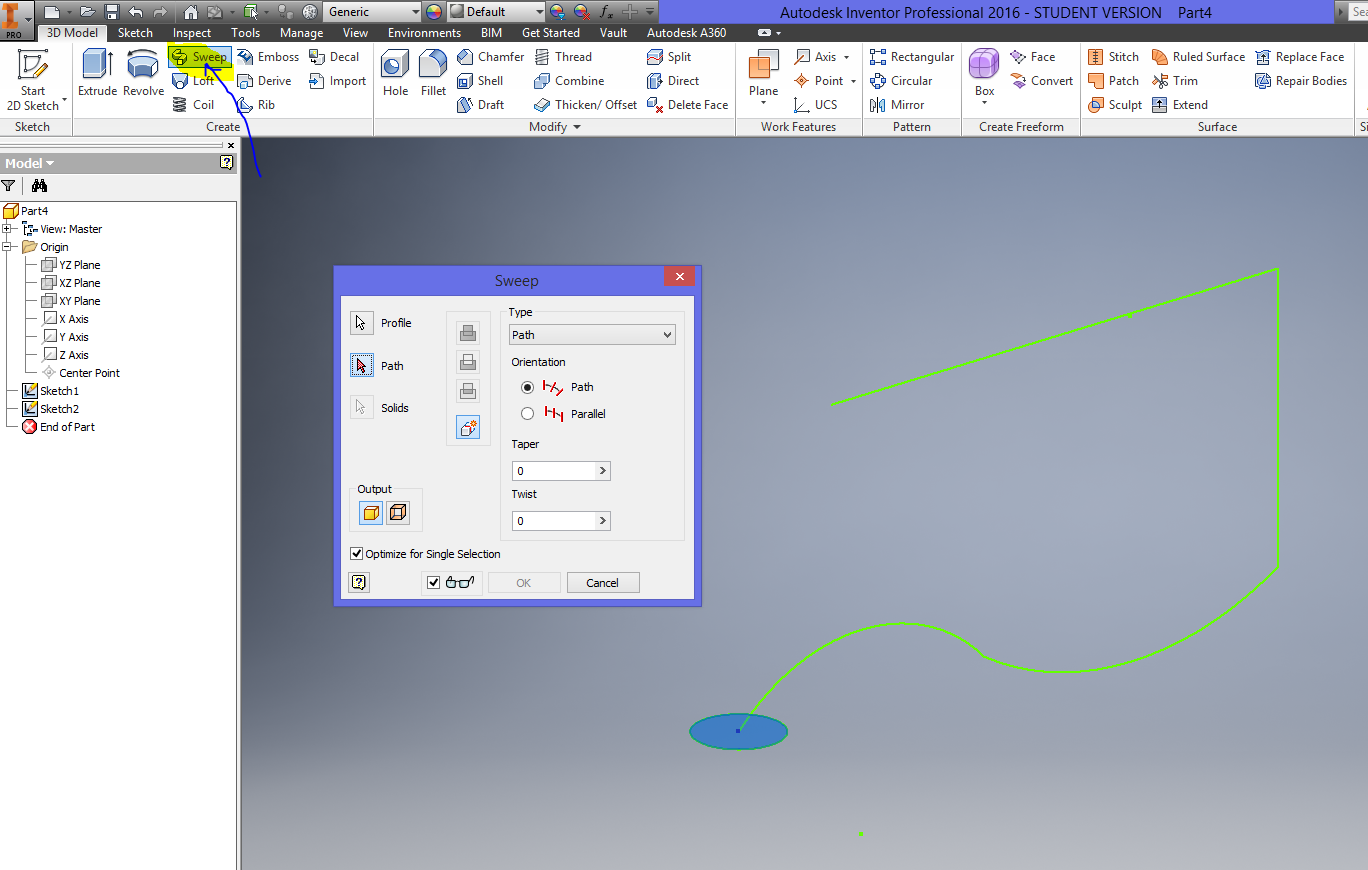Activate the Loft tool
Screen dimensions: 1368x870
[x=196, y=80]
